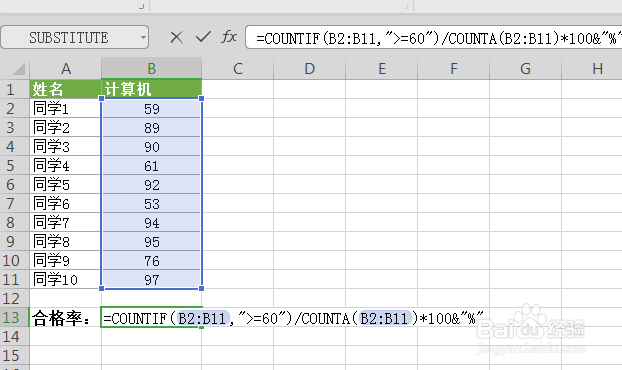
Task: Click the SUBSTITUTE name box
Action: pyautogui.click(x=75, y=38)
